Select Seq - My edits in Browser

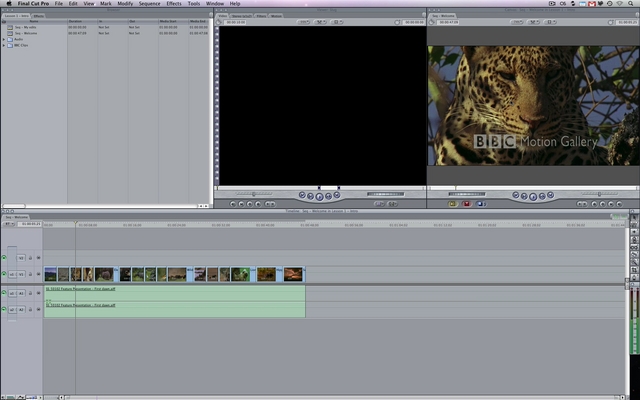coord(25,27)
